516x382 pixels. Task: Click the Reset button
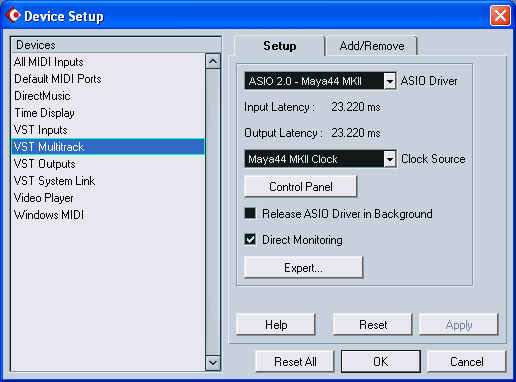[x=373, y=324]
